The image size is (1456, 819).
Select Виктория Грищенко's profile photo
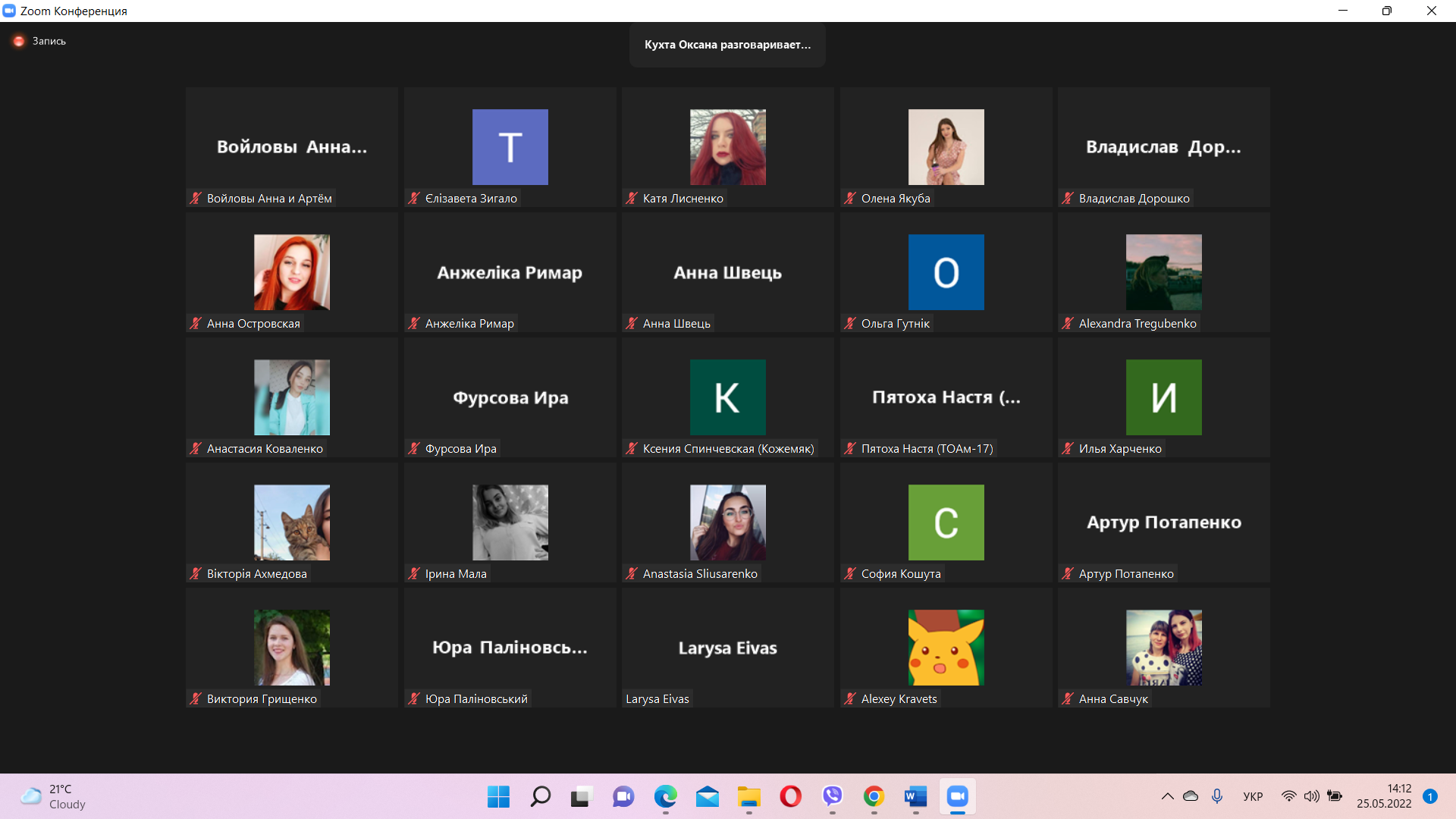(x=291, y=648)
